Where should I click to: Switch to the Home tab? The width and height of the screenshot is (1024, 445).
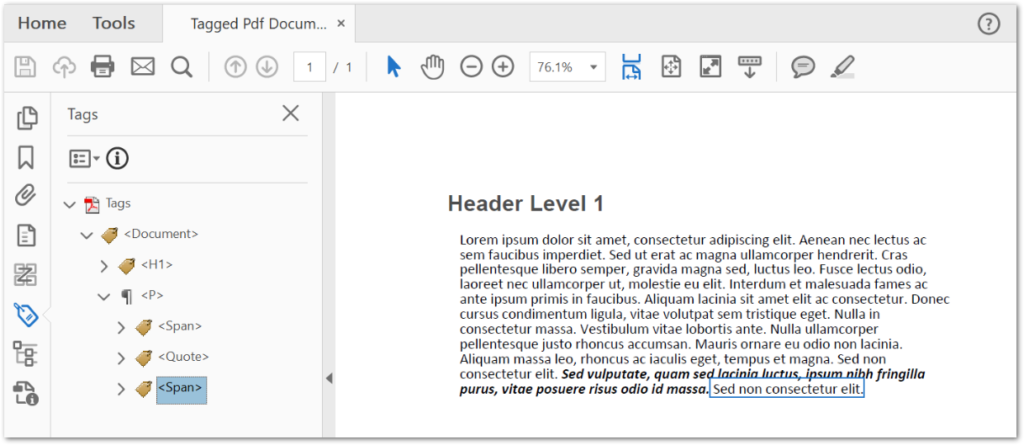pyautogui.click(x=42, y=23)
